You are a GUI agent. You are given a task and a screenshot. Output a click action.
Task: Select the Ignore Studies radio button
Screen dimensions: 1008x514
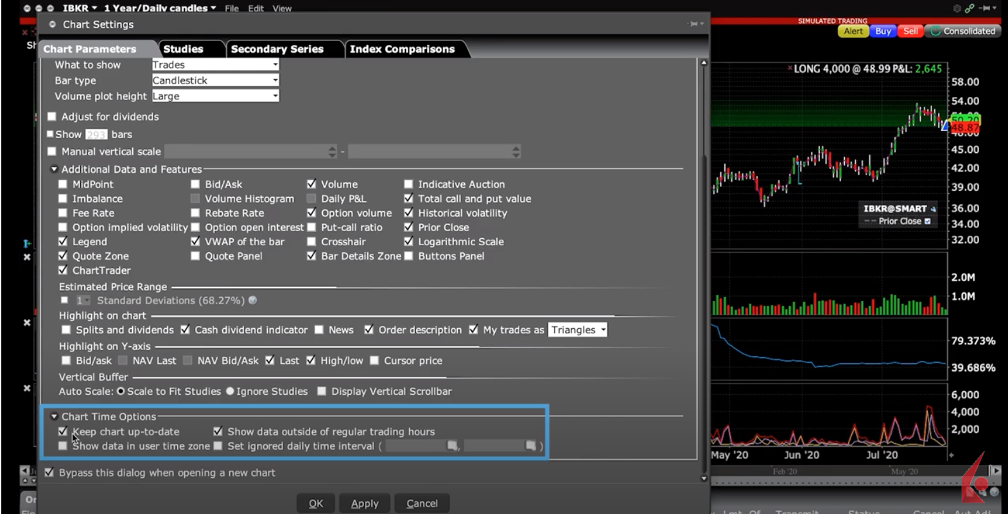[230, 391]
